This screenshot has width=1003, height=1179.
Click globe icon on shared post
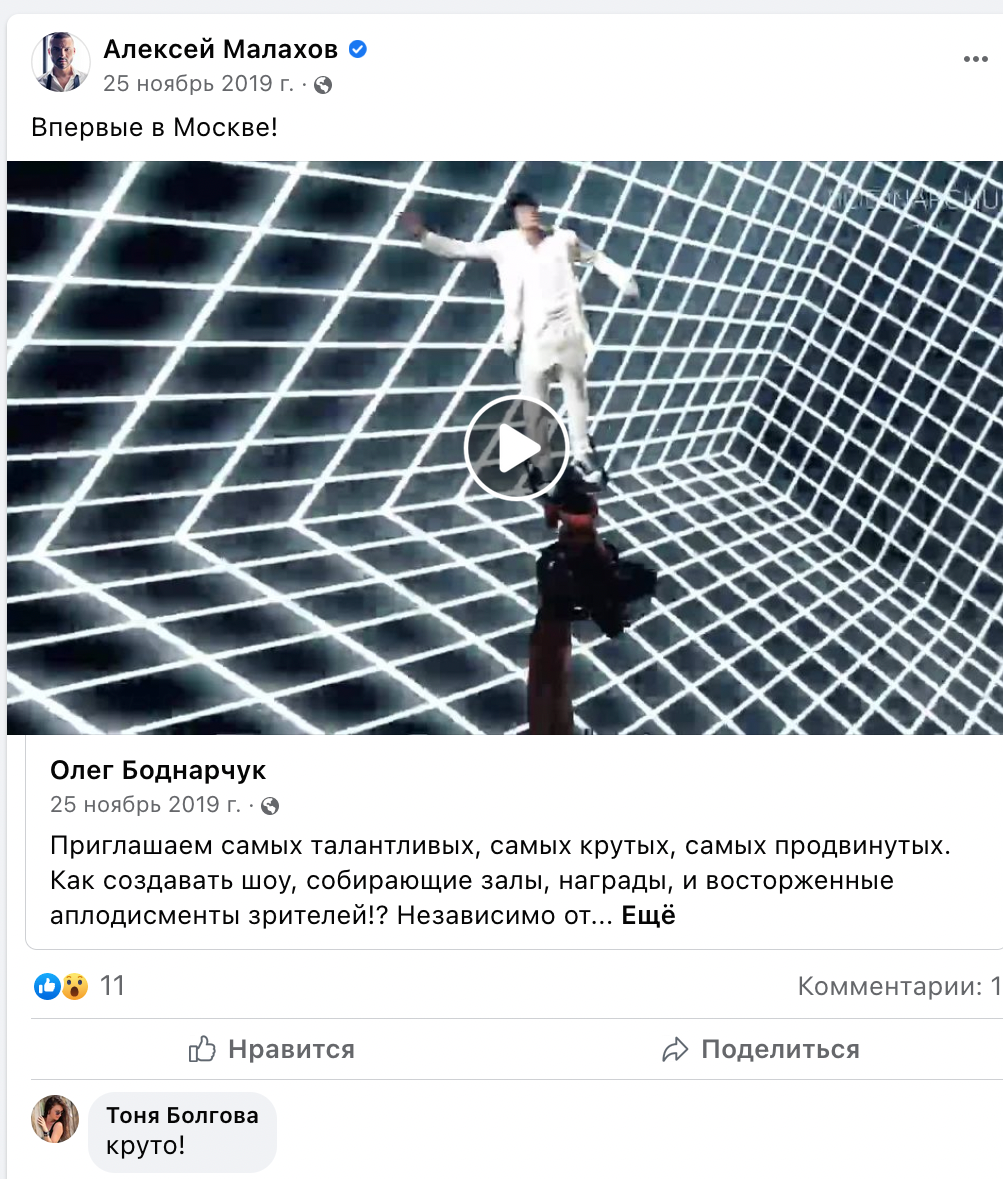click(x=270, y=806)
